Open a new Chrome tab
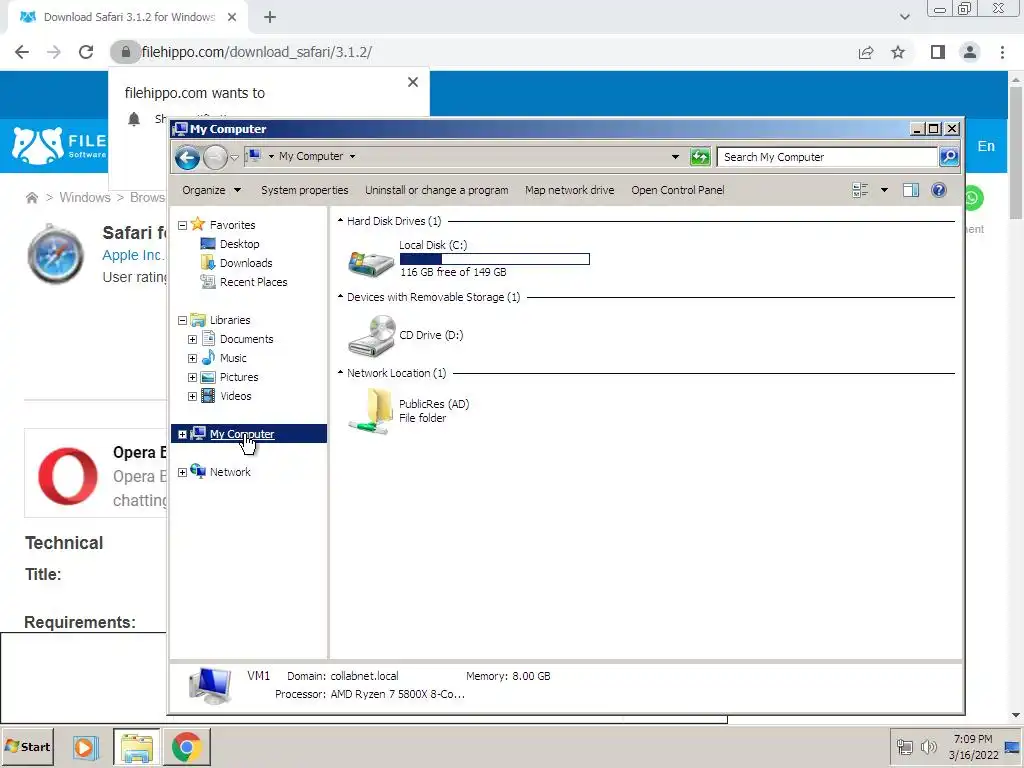Image resolution: width=1024 pixels, height=768 pixels. (270, 17)
